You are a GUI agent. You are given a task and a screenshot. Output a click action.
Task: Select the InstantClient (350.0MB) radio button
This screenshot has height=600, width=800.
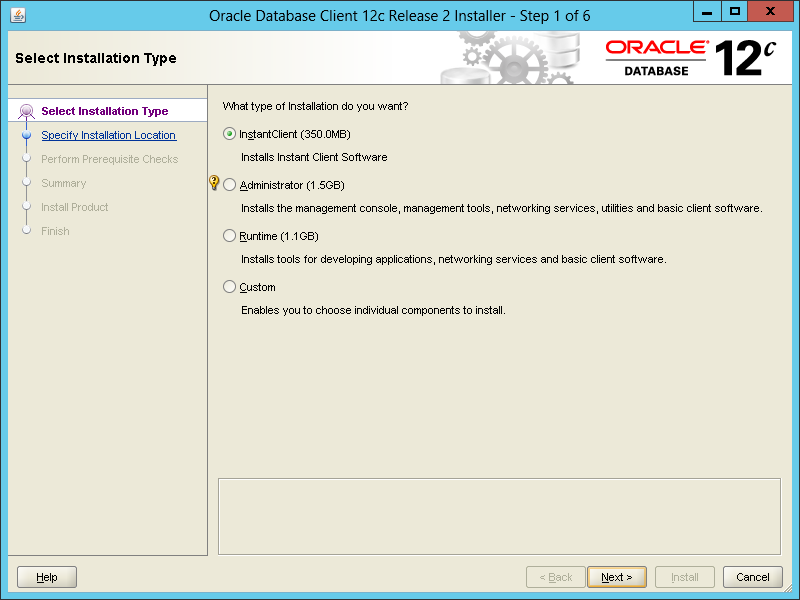pos(230,134)
